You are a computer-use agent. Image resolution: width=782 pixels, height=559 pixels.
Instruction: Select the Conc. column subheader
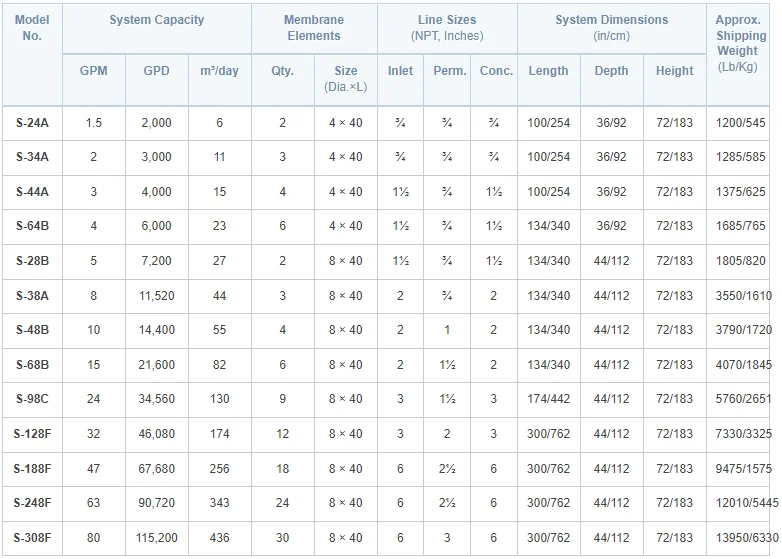(x=495, y=71)
